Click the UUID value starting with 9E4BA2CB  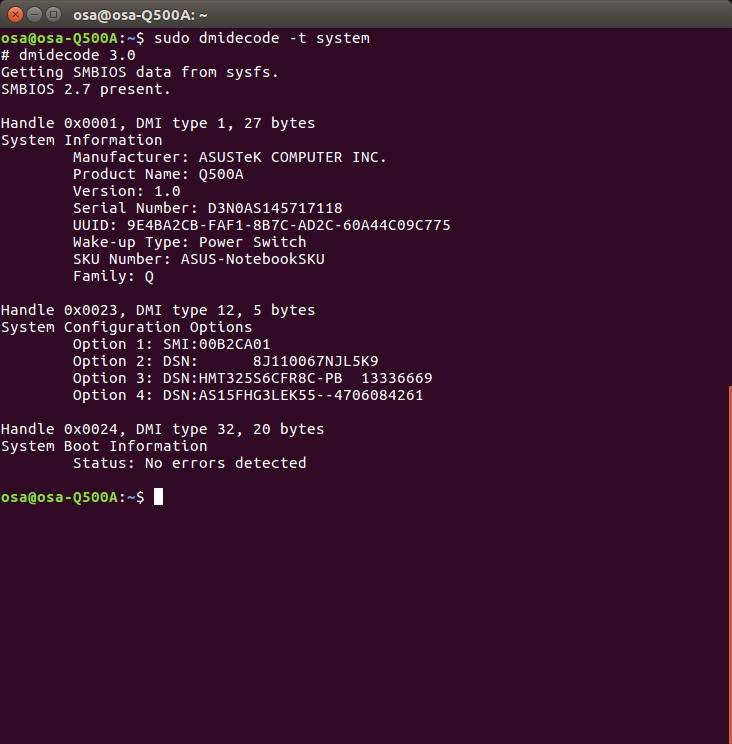pyautogui.click(x=288, y=225)
